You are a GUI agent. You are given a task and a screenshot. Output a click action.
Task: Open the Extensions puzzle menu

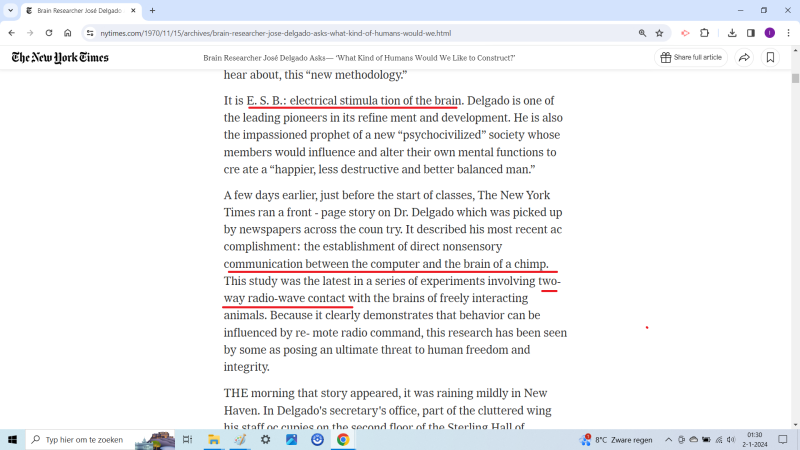[x=704, y=33]
